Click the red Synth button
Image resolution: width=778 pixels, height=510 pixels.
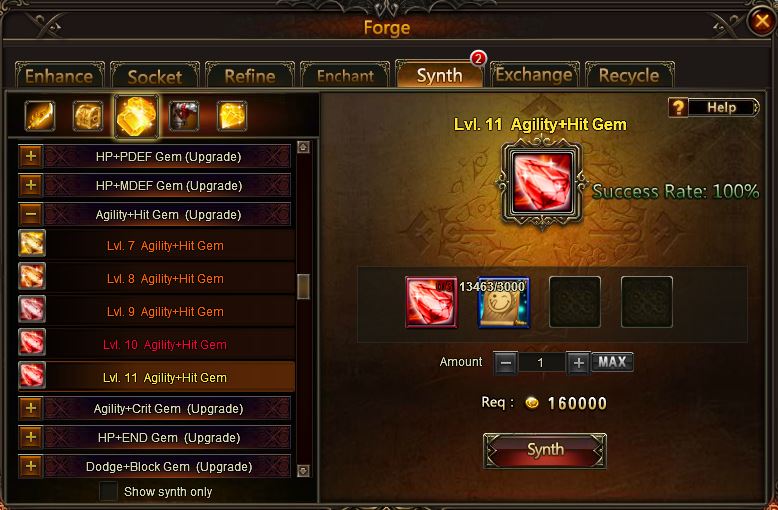pos(545,450)
